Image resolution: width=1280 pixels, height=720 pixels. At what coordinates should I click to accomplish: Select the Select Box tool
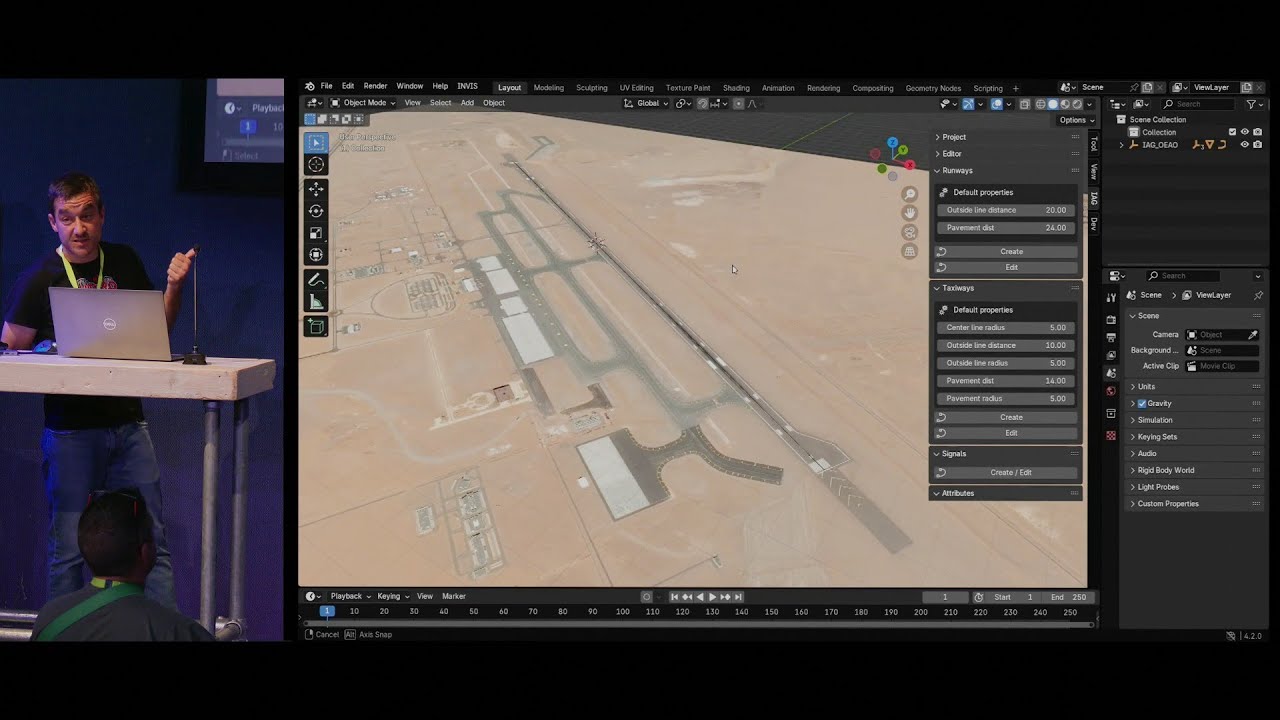coord(316,143)
